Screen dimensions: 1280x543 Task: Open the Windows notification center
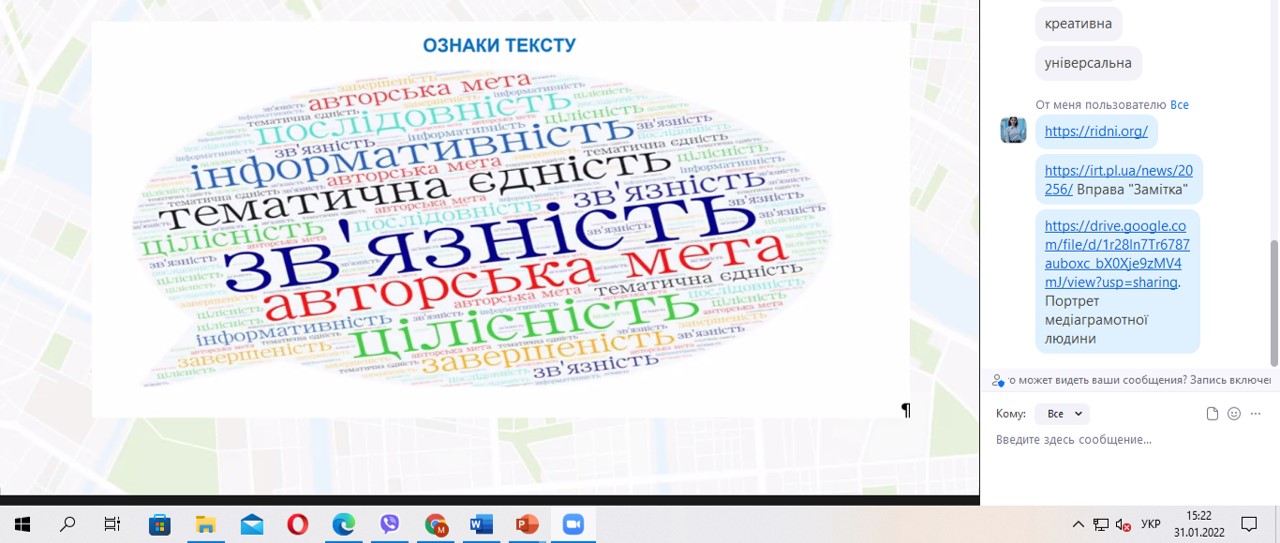[1249, 524]
